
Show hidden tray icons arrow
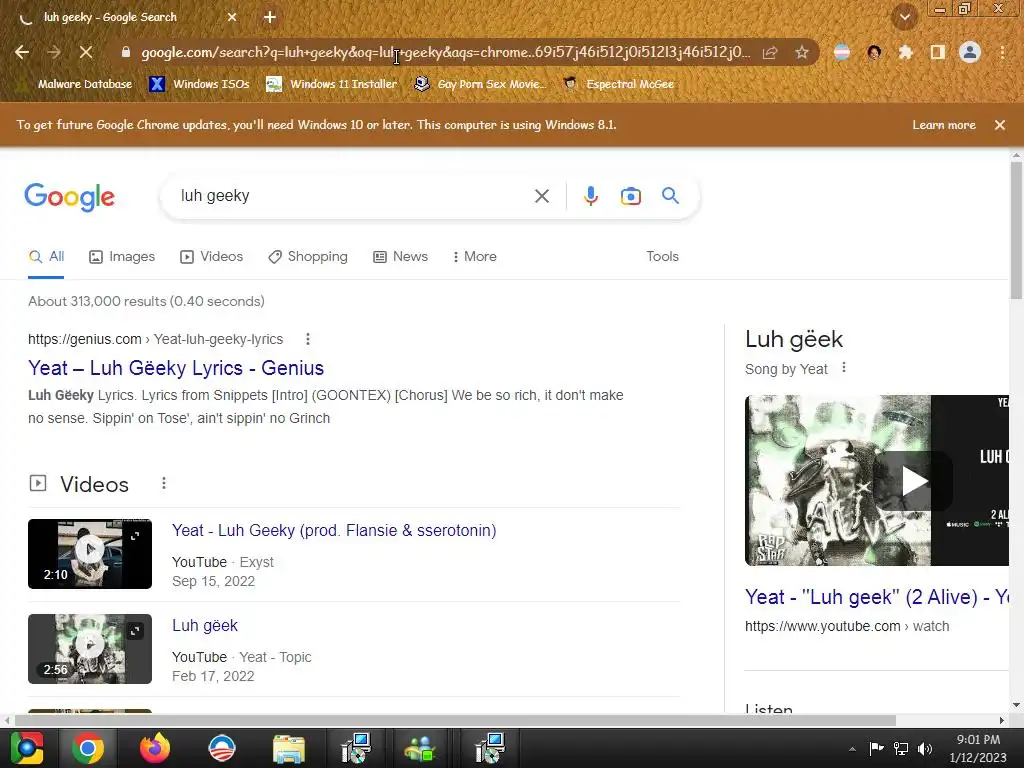[x=852, y=749]
